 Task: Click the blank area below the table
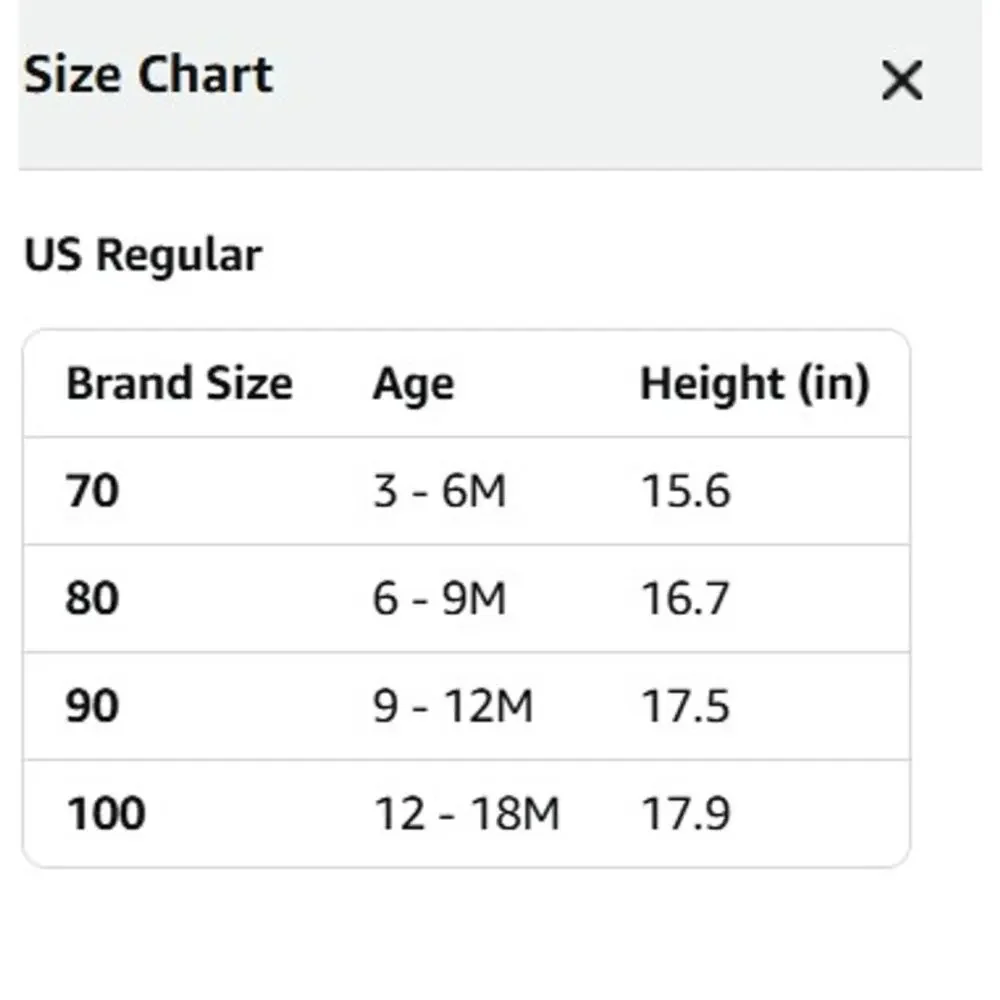click(x=500, y=934)
